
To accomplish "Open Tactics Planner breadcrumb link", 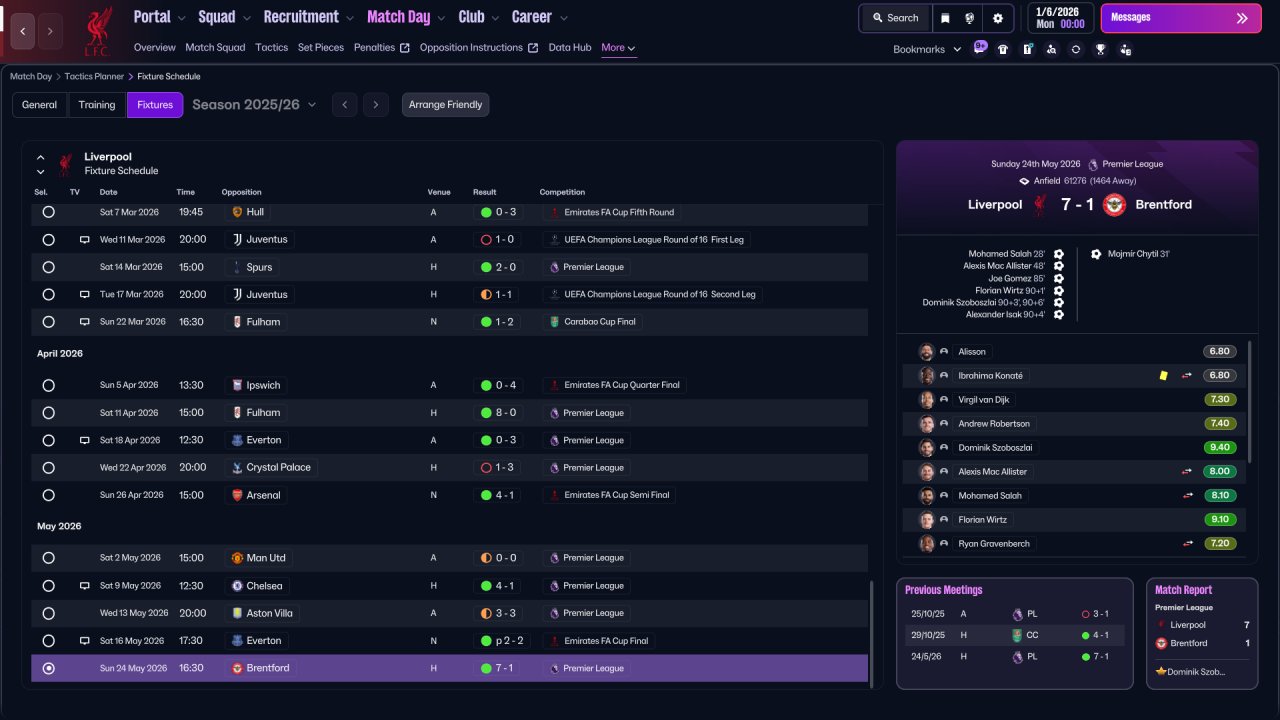I will click(94, 76).
